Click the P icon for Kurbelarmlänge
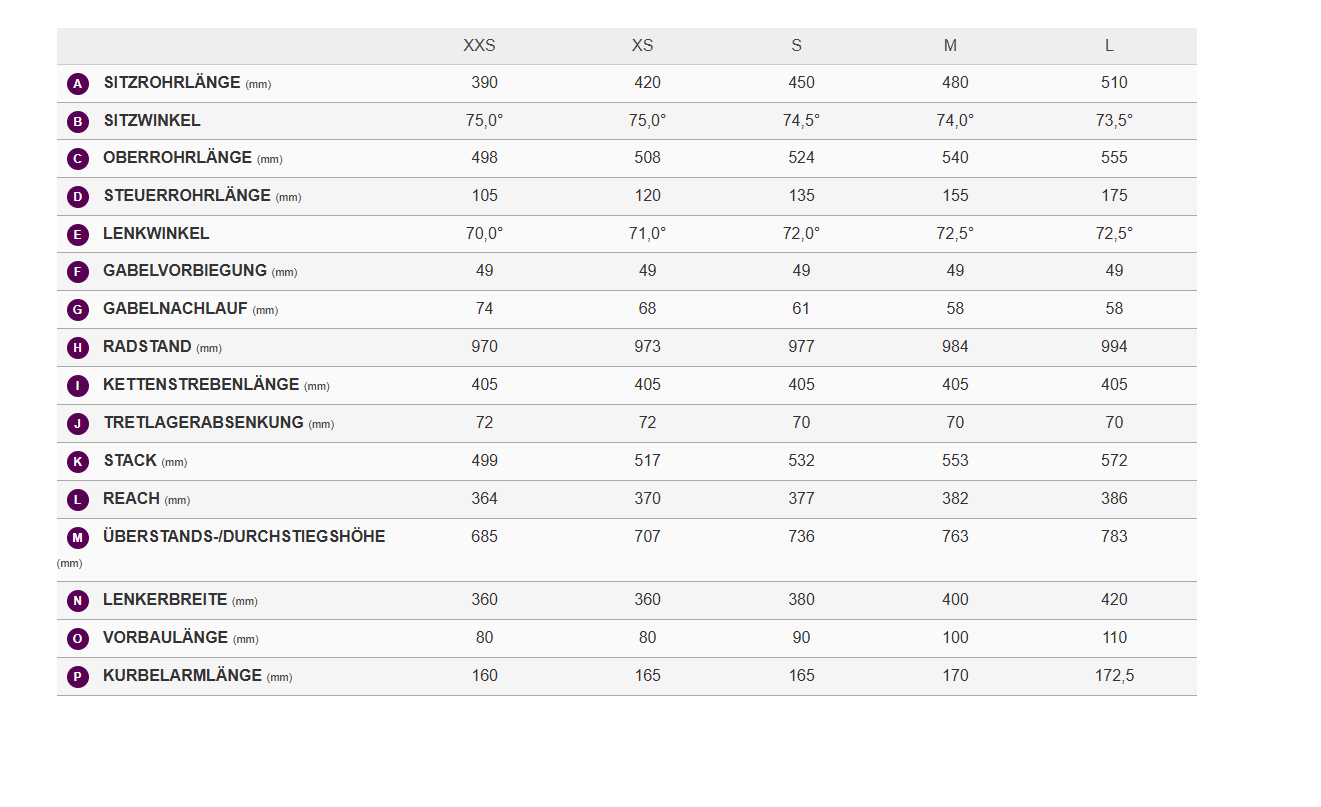The image size is (1321, 807). click(78, 677)
